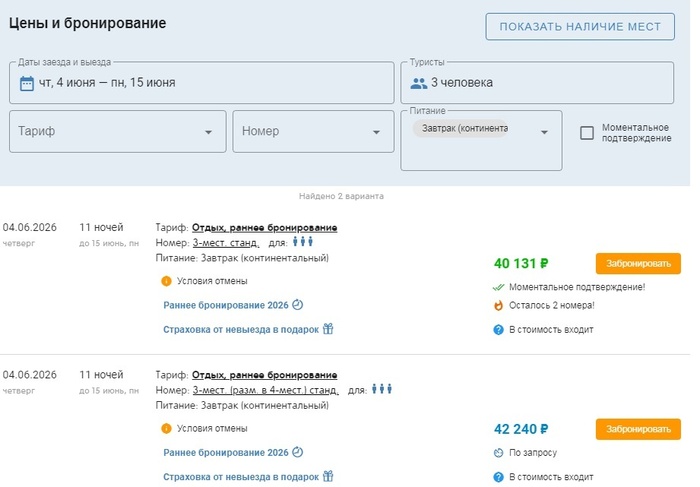Open tariff link Отдых, раннее бронирование in second offer
Screen dimensions: 700x487
click(264, 375)
